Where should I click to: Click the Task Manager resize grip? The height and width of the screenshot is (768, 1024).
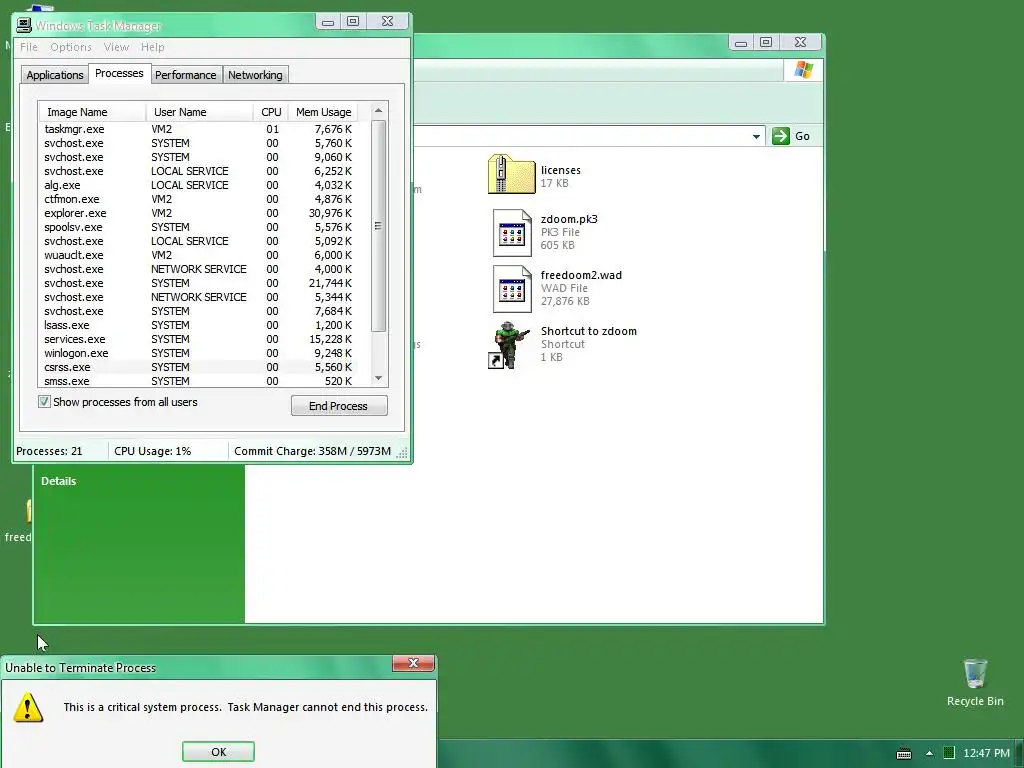point(403,453)
